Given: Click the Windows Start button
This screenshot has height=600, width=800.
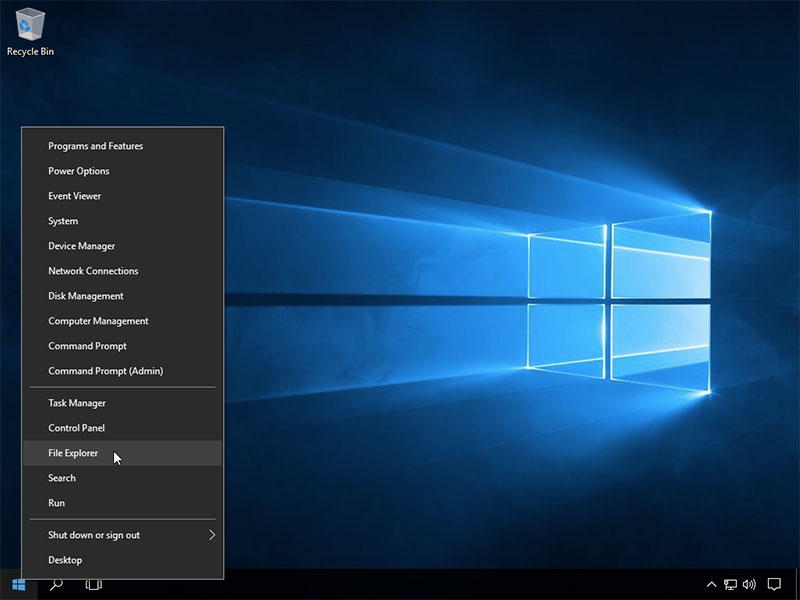Looking at the screenshot, I should (18, 584).
